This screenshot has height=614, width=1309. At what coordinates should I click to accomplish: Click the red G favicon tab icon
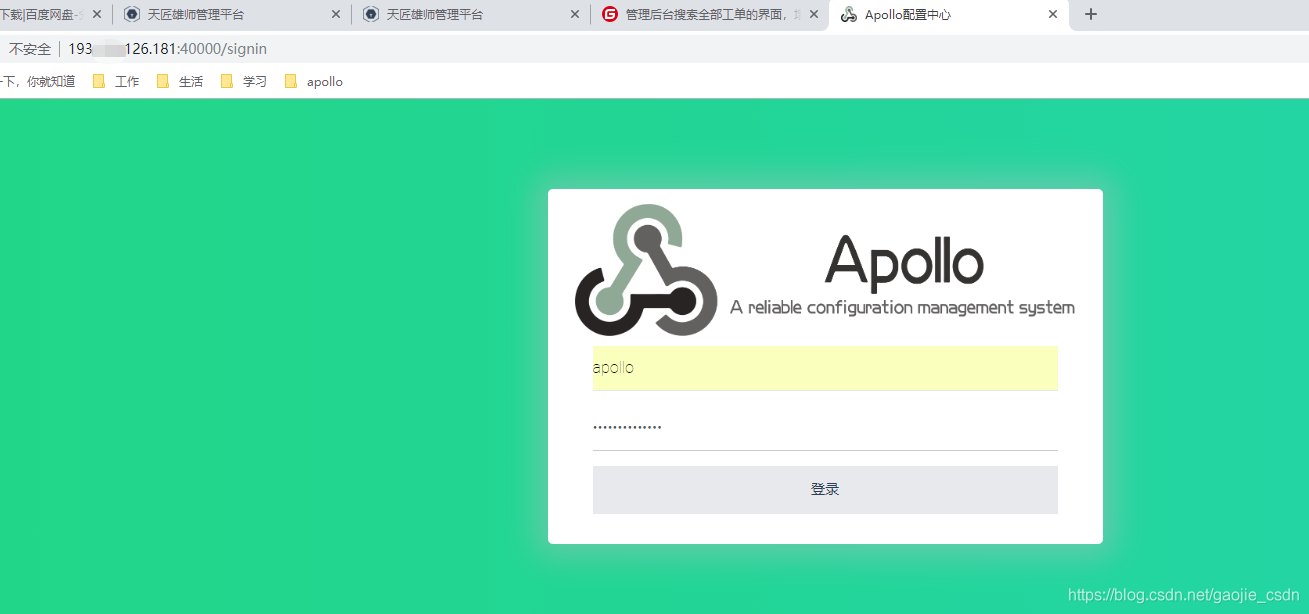[610, 15]
